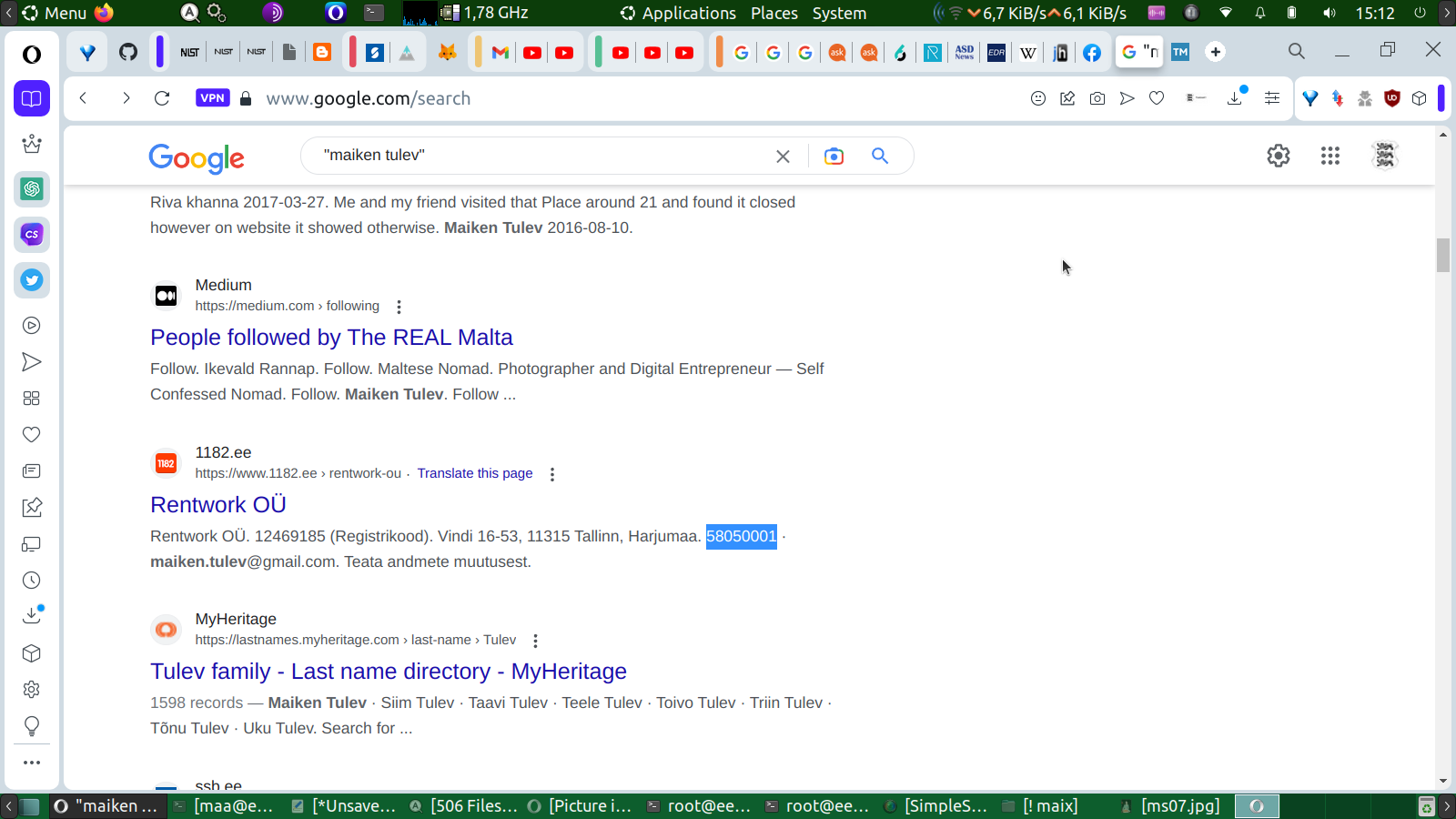
Task: Go back to the previous page
Action: pos(83,98)
